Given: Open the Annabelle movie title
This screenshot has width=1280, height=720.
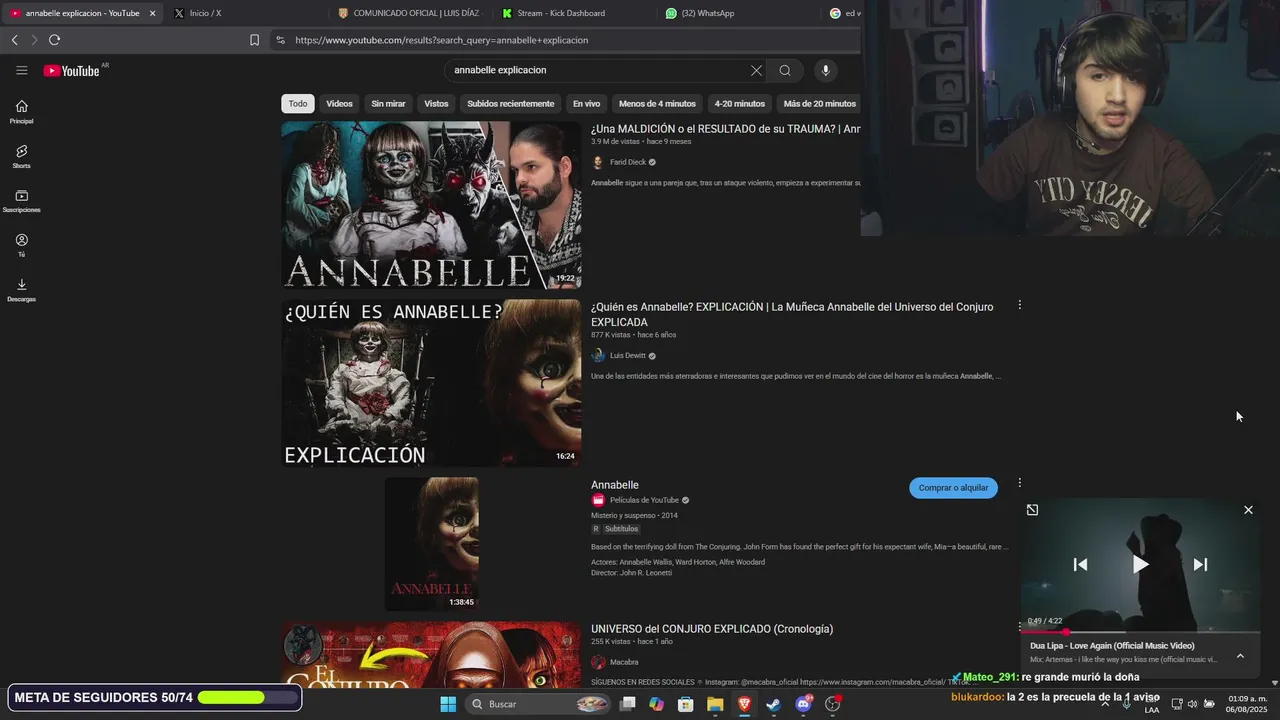Looking at the screenshot, I should pyautogui.click(x=615, y=485).
